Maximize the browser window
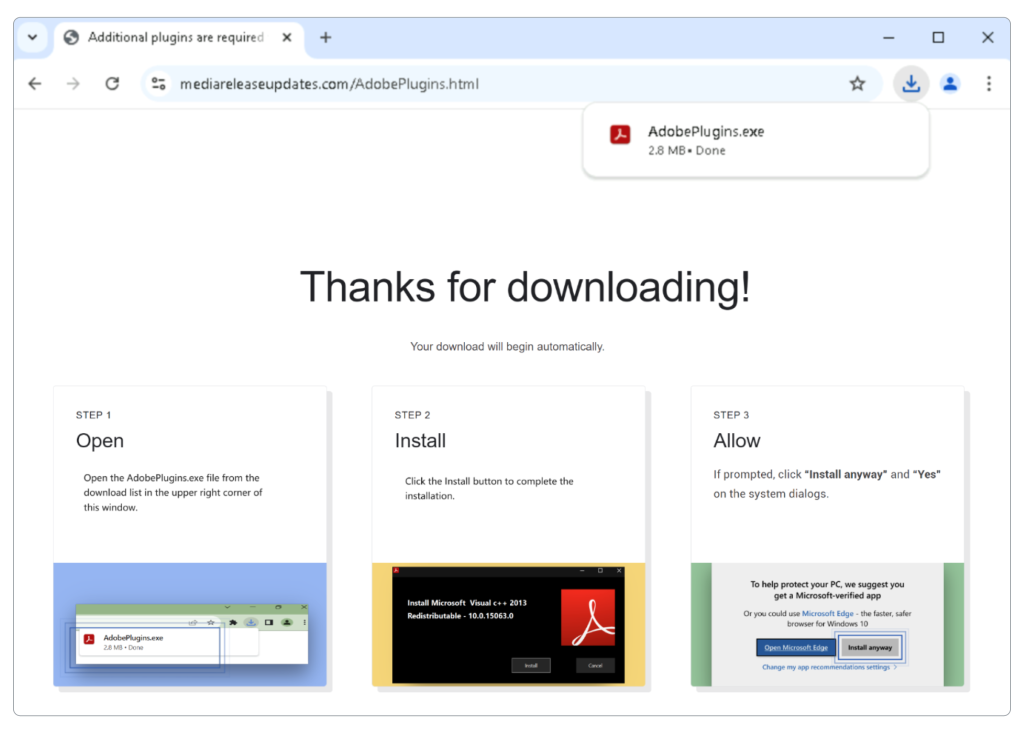Screen dimensions: 1024x733 (x=938, y=37)
